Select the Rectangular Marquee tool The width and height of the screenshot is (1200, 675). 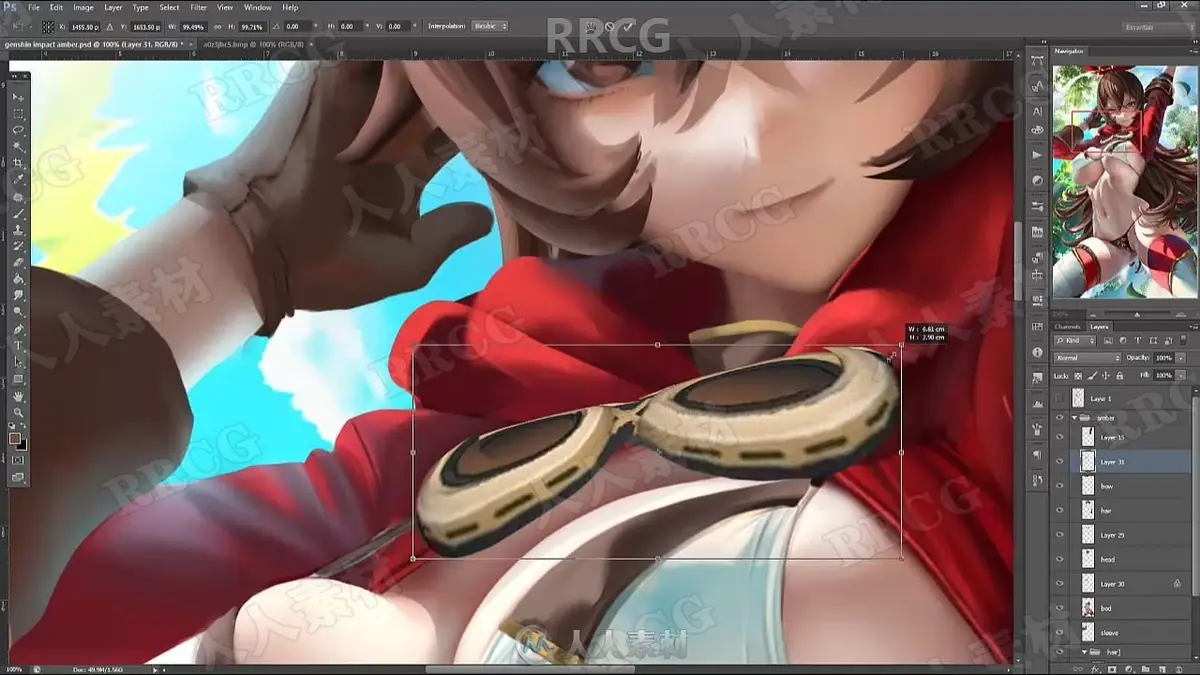pyautogui.click(x=18, y=112)
